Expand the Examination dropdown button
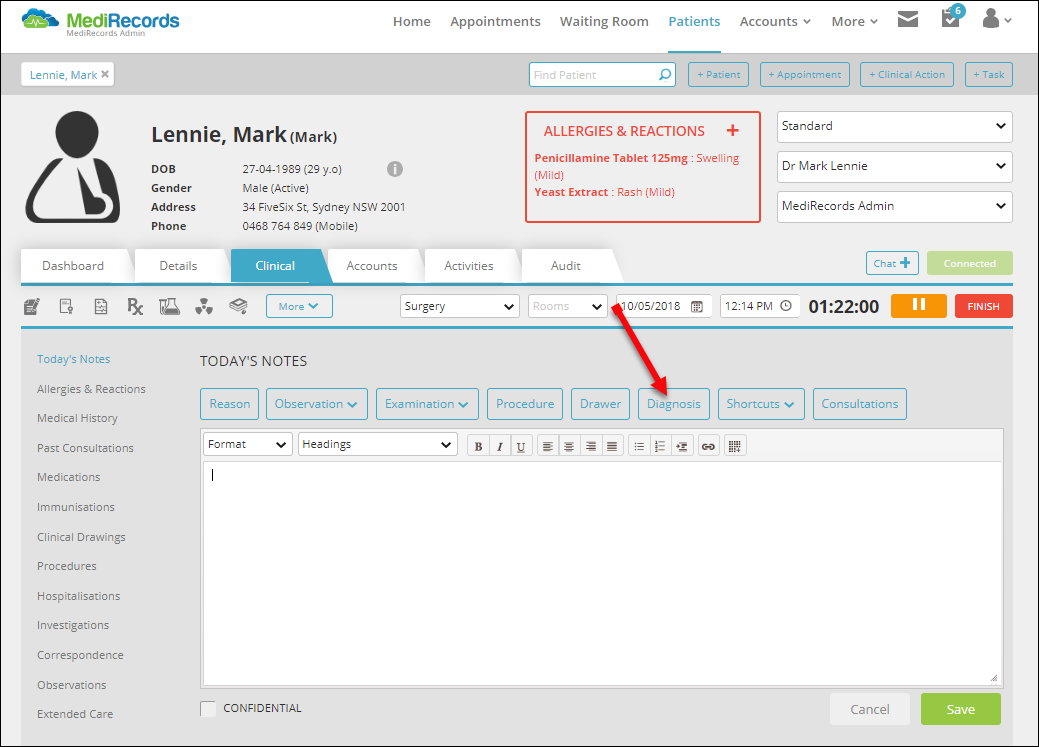The image size is (1039, 747). tap(427, 404)
